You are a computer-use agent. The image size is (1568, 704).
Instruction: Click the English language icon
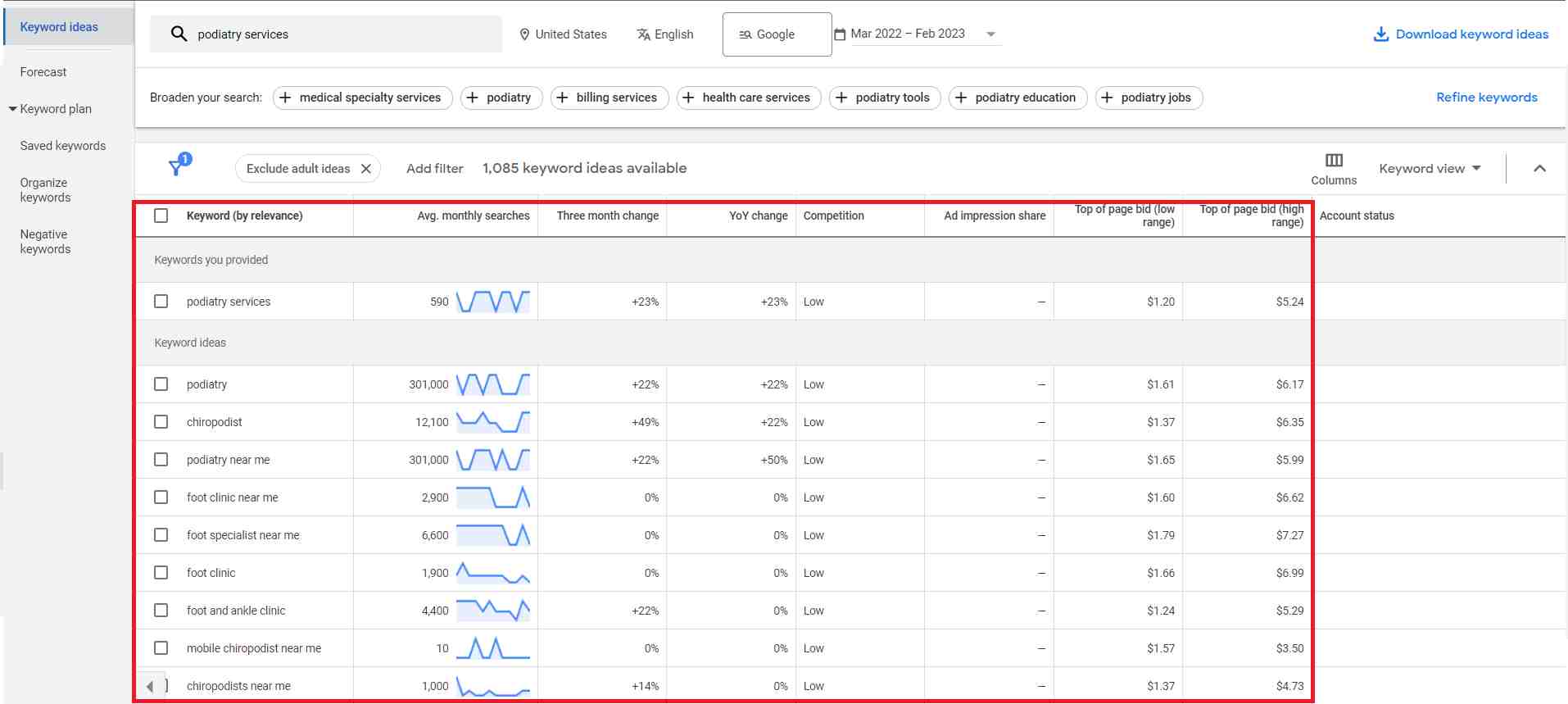(644, 34)
